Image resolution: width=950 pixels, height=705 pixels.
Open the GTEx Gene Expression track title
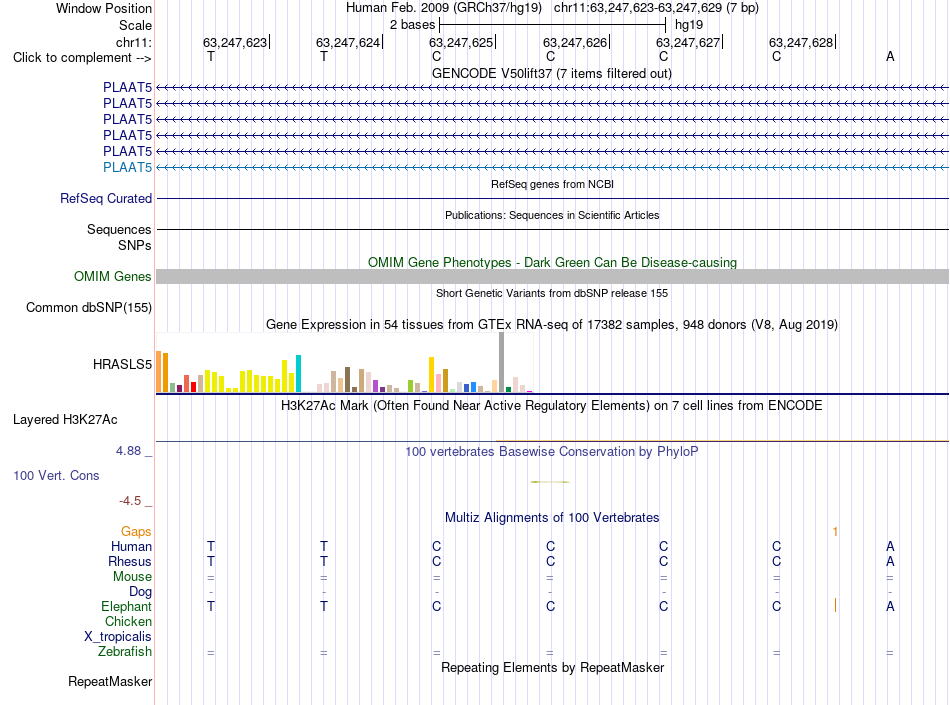click(x=551, y=325)
